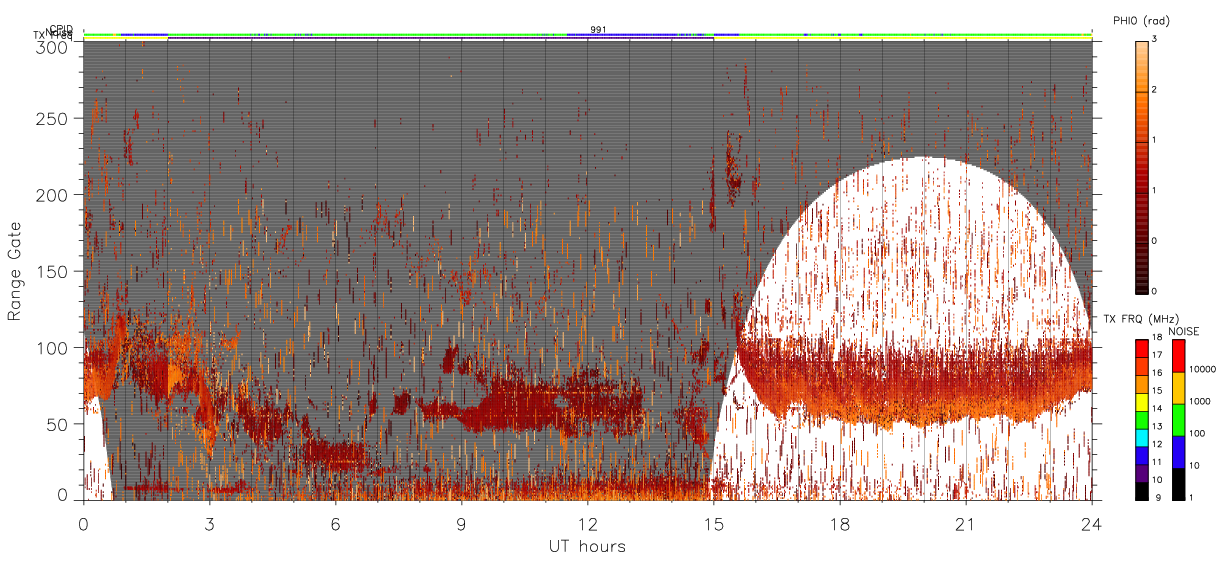
Task: Click the '50' Range Gate axis tick
Action: (x=57, y=423)
